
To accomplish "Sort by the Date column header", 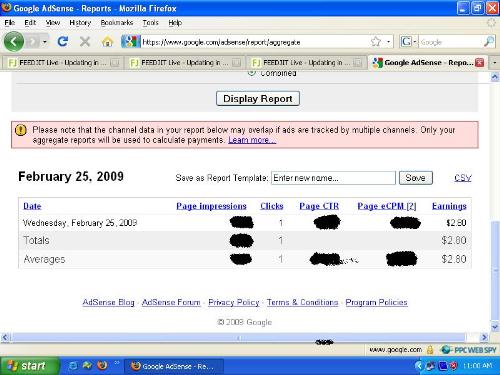I will pos(32,206).
